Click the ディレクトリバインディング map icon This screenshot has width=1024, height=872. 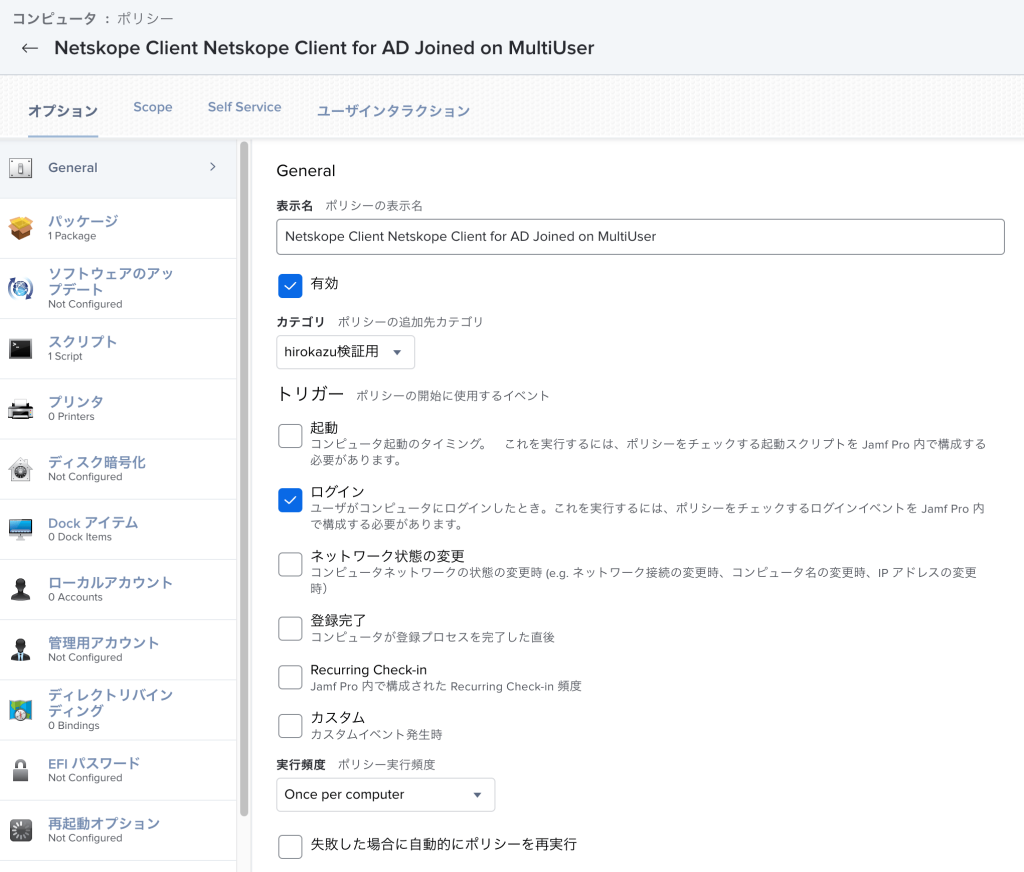pyautogui.click(x=20, y=710)
